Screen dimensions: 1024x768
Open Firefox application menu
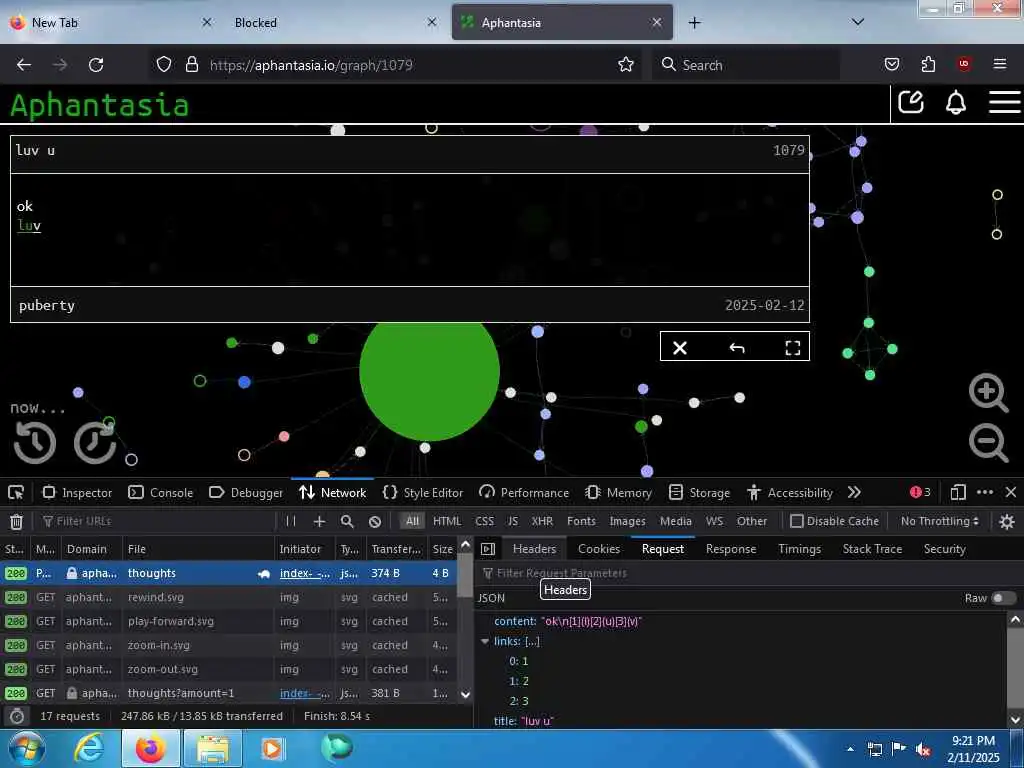pos(1000,64)
